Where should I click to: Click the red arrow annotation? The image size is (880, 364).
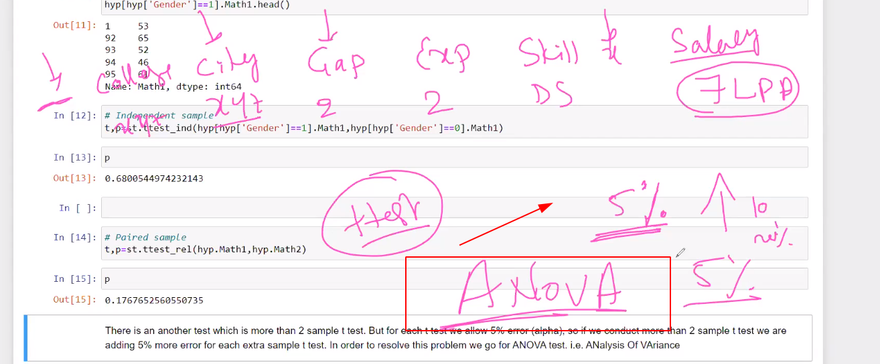pyautogui.click(x=506, y=224)
